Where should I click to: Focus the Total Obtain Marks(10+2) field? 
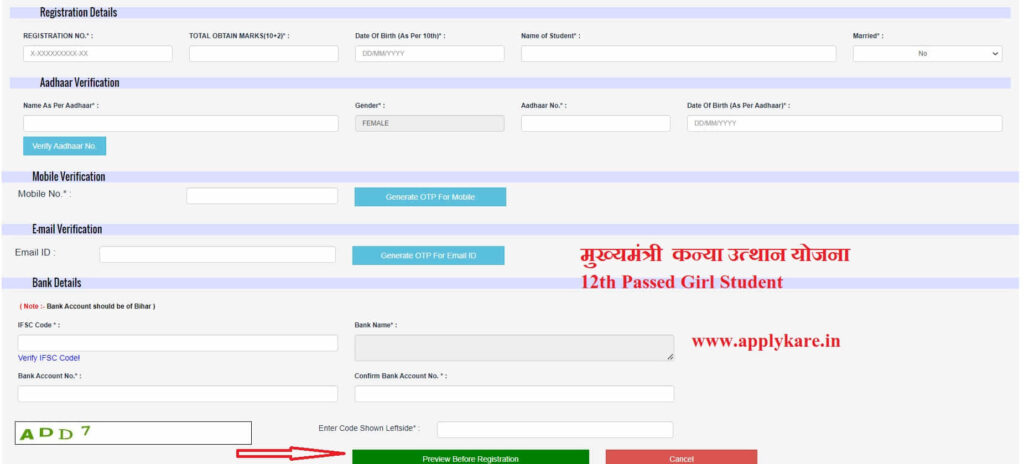click(x=264, y=54)
